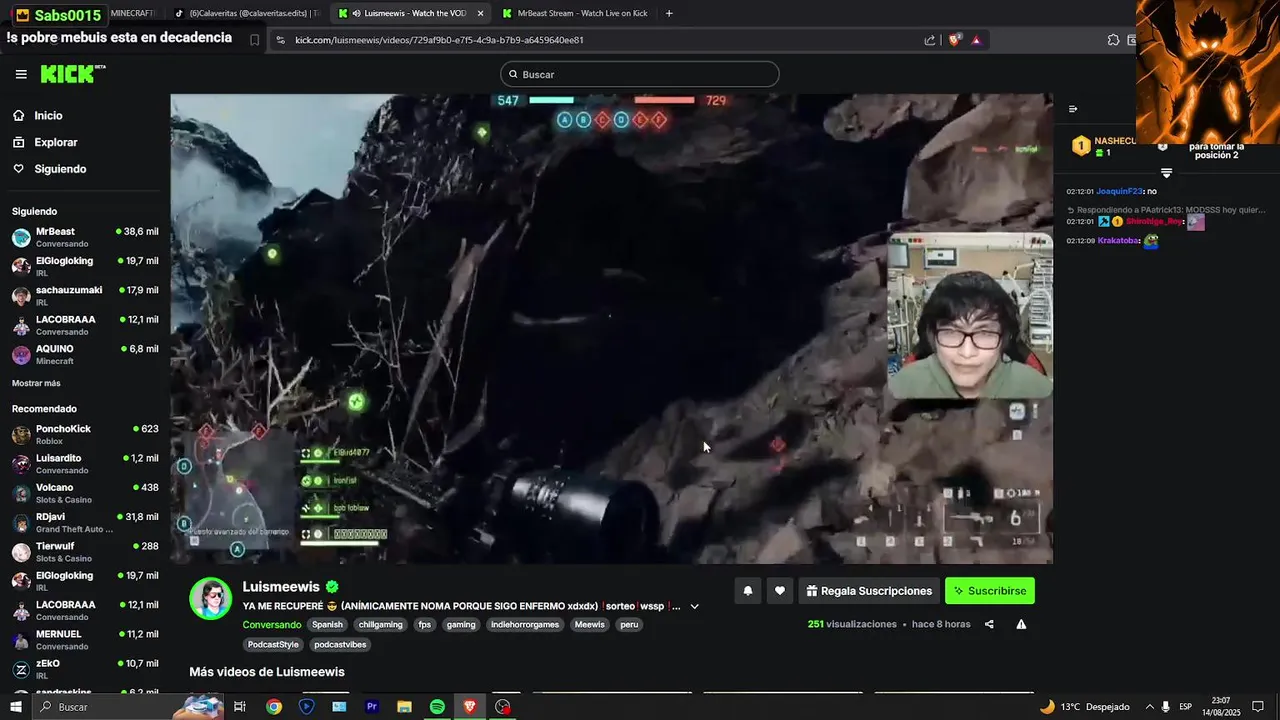
Task: Click Regala Suscripciones button
Action: click(x=869, y=591)
